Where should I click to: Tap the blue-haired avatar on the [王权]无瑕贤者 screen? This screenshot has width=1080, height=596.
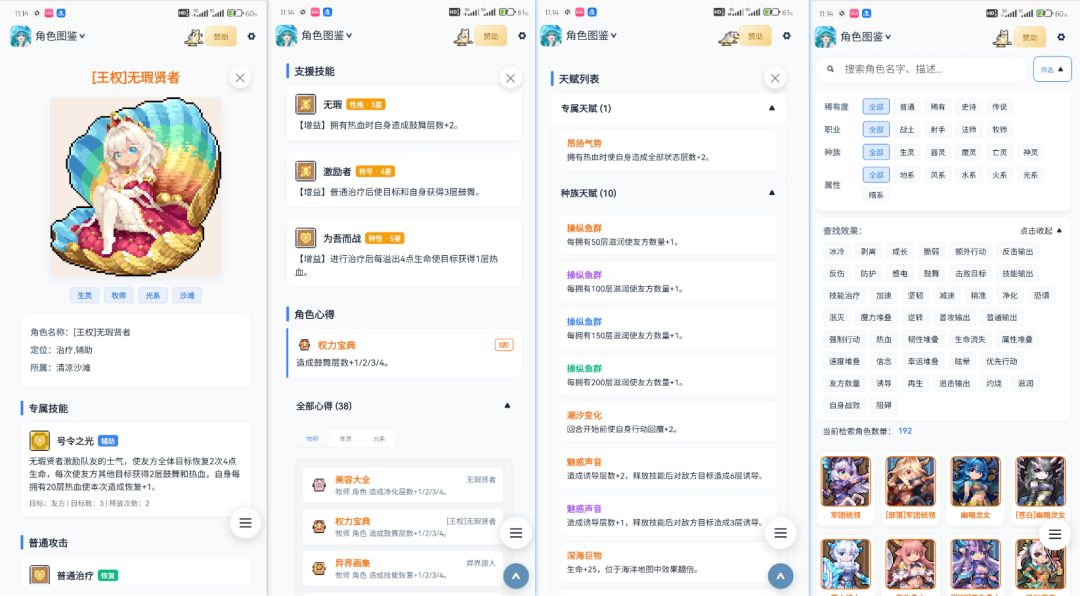point(20,36)
